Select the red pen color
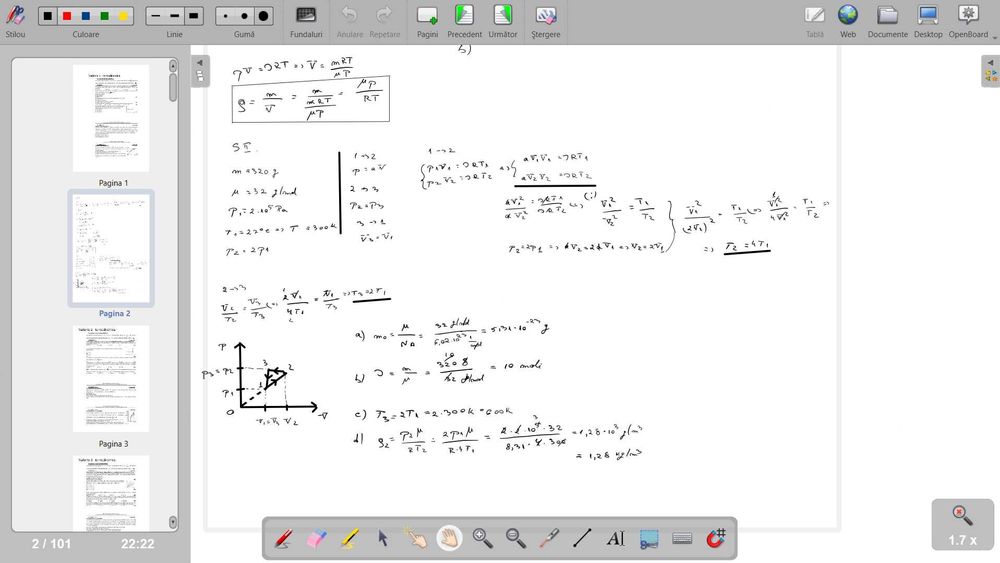 [66, 16]
